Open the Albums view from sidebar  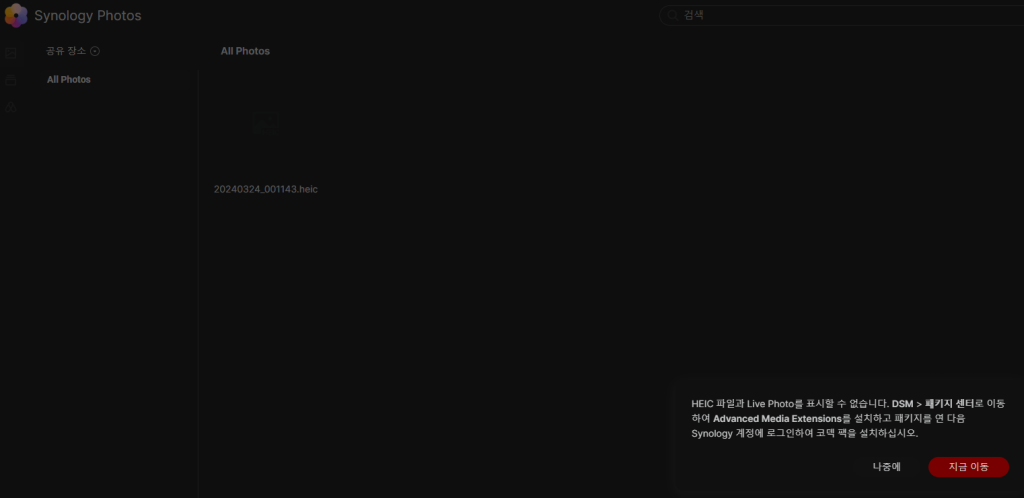tap(11, 80)
